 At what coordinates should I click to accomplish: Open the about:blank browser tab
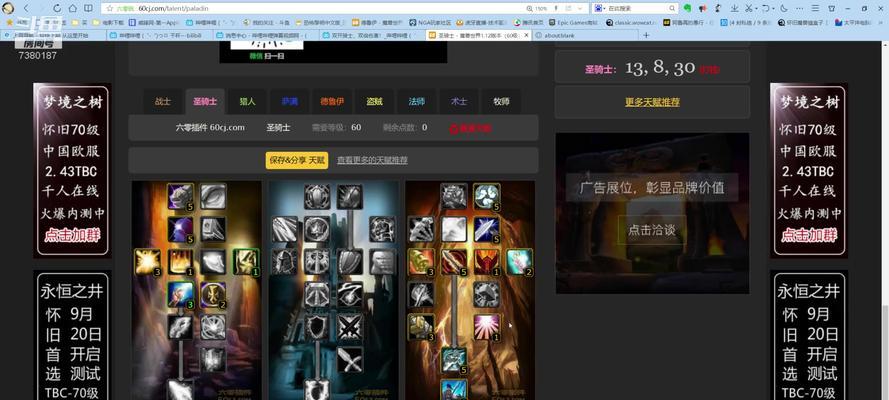[586, 35]
